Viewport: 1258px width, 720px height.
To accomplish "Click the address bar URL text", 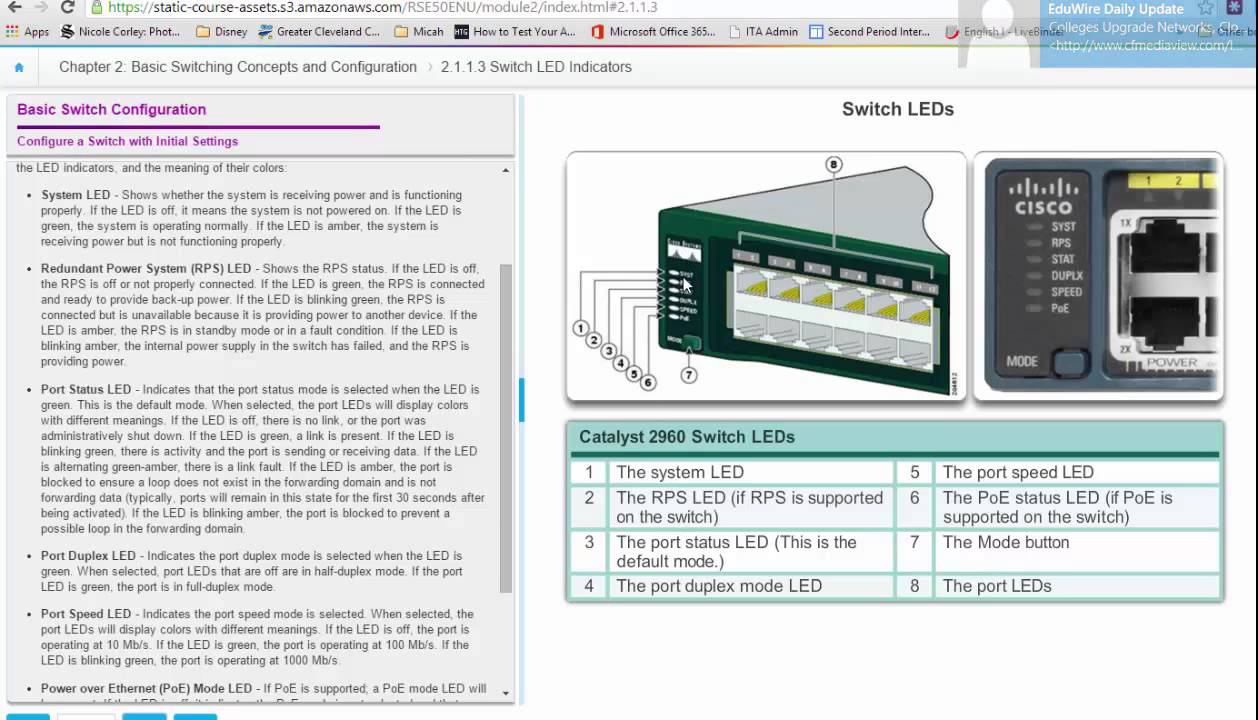I will (382, 7).
